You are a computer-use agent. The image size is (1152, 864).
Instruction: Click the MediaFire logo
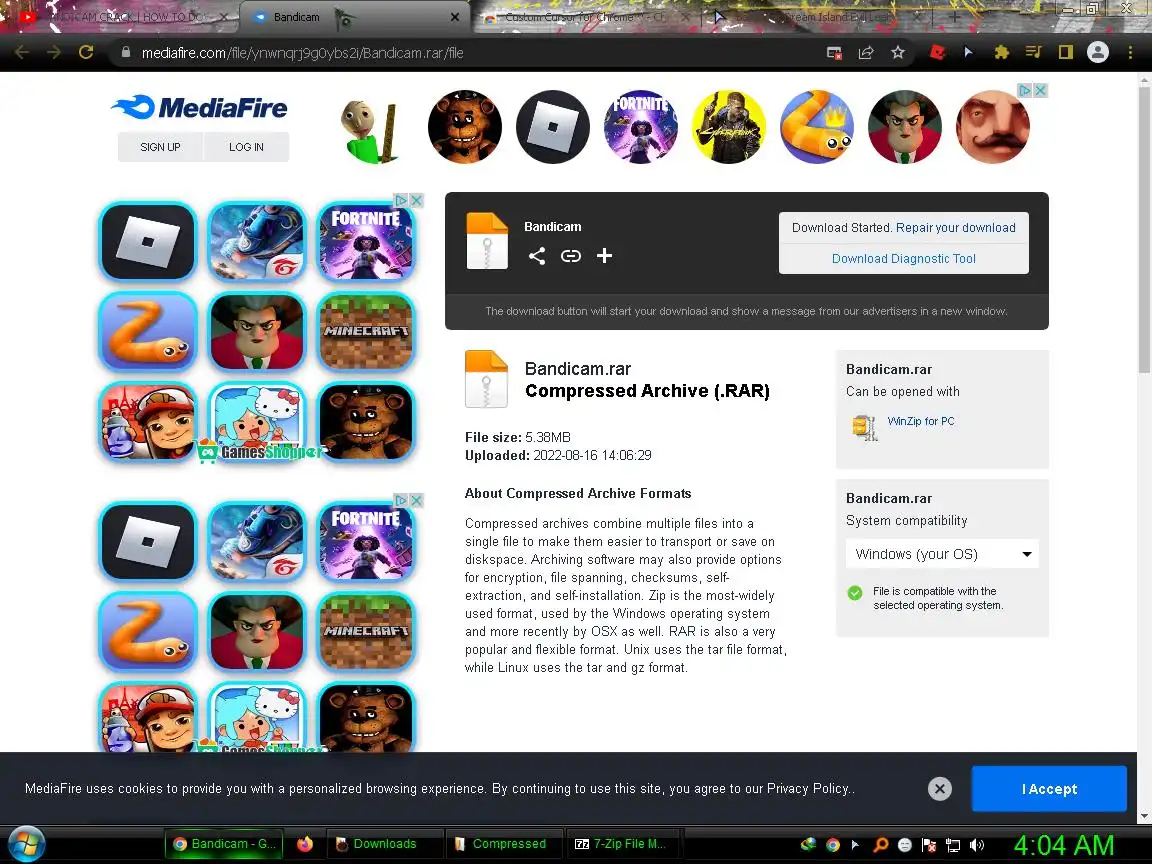pyautogui.click(x=199, y=107)
